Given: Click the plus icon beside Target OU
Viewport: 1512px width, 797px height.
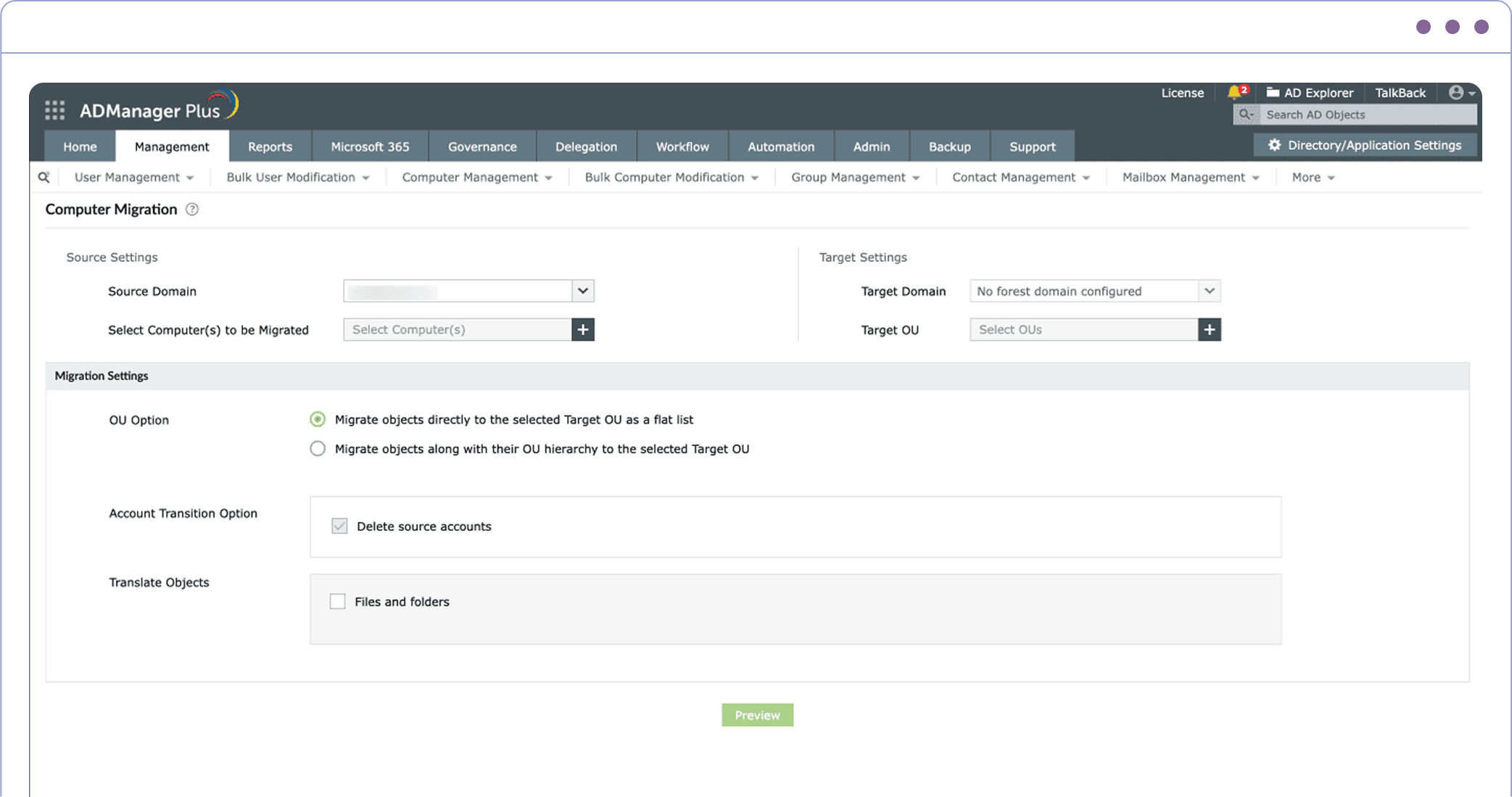Looking at the screenshot, I should tap(1209, 330).
